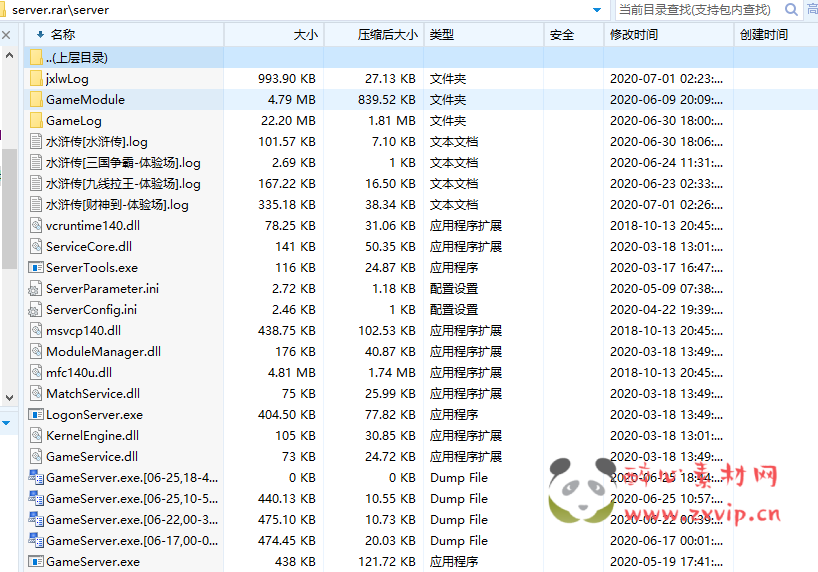The height and width of the screenshot is (572, 818).
Task: Sort by the 类型 column header
Action: [x=441, y=35]
